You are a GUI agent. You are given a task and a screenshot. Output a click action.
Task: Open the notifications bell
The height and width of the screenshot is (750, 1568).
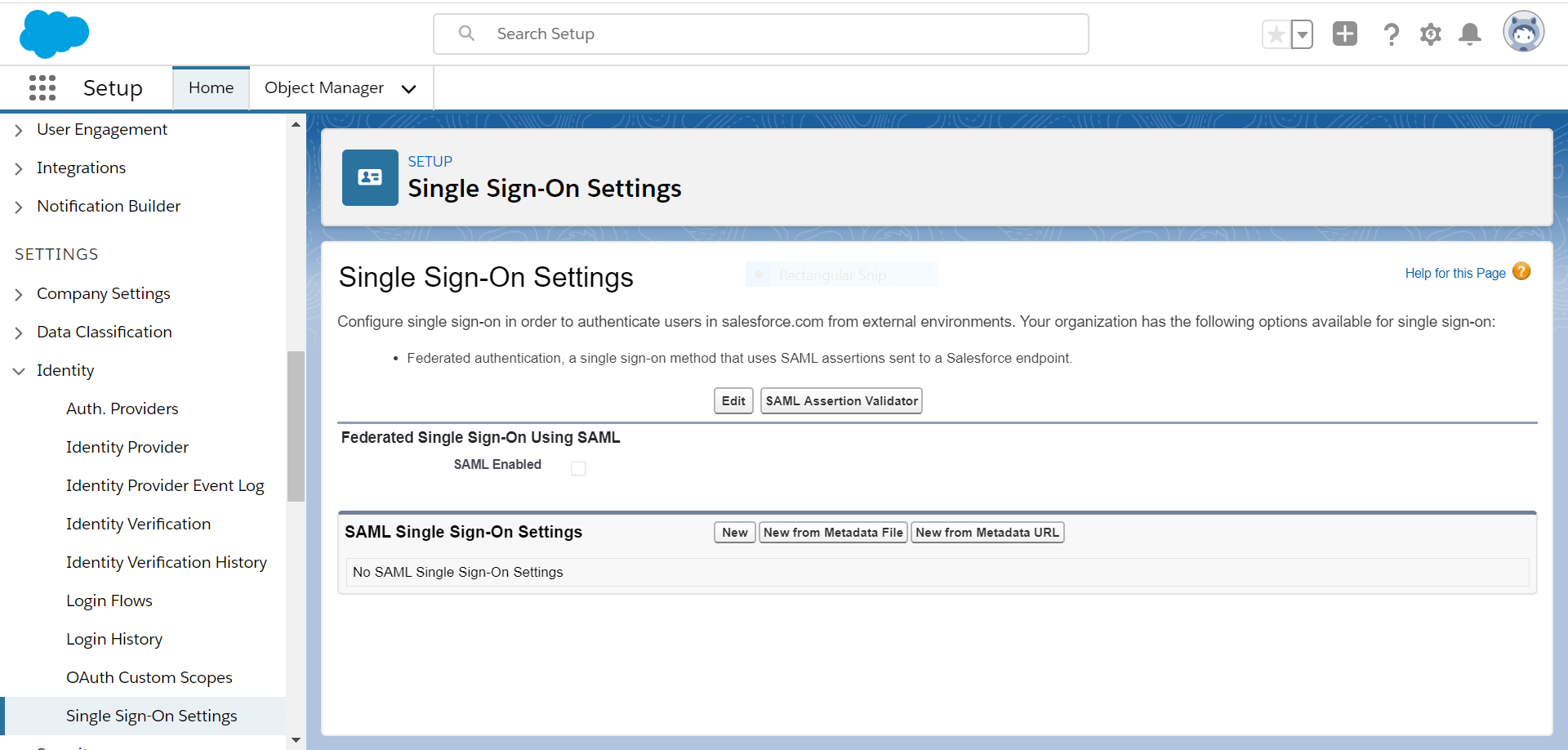pyautogui.click(x=1470, y=34)
